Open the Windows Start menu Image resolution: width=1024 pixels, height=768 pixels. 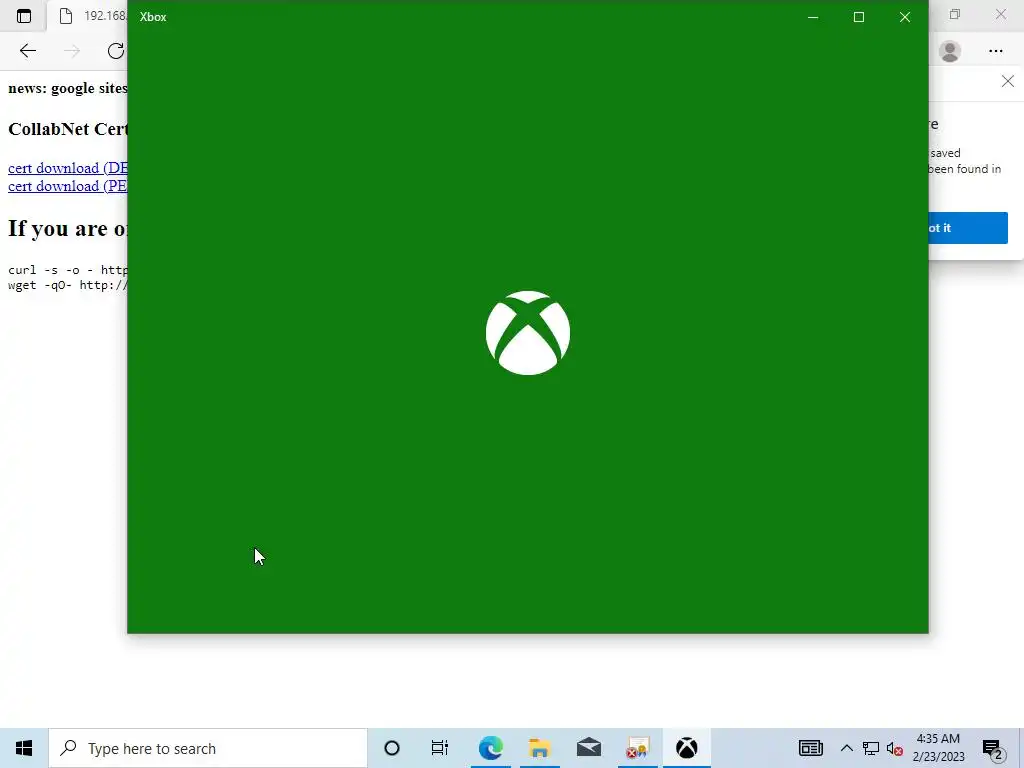[24, 748]
